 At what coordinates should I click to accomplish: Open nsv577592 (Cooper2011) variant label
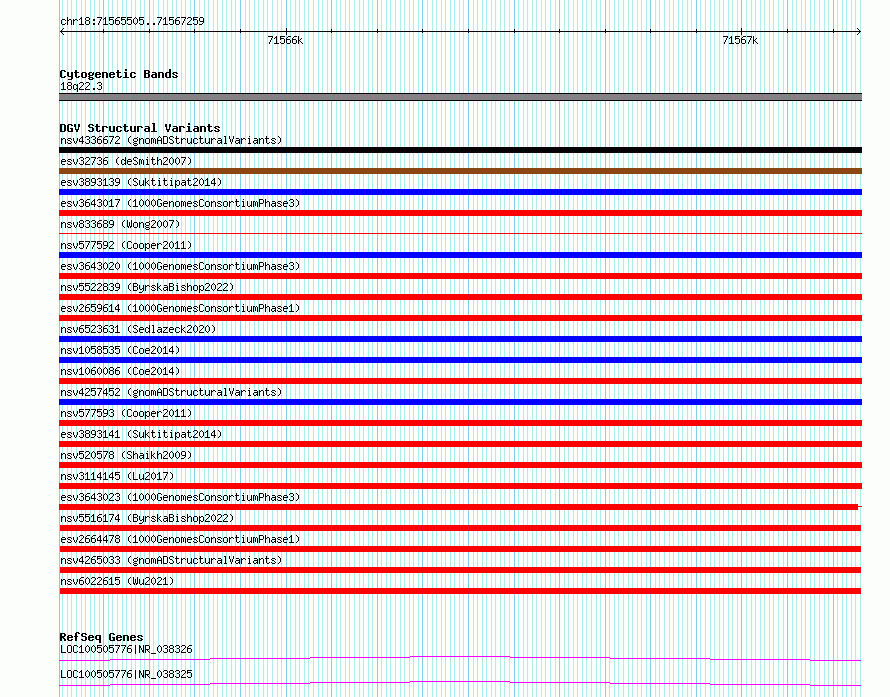pyautogui.click(x=126, y=245)
